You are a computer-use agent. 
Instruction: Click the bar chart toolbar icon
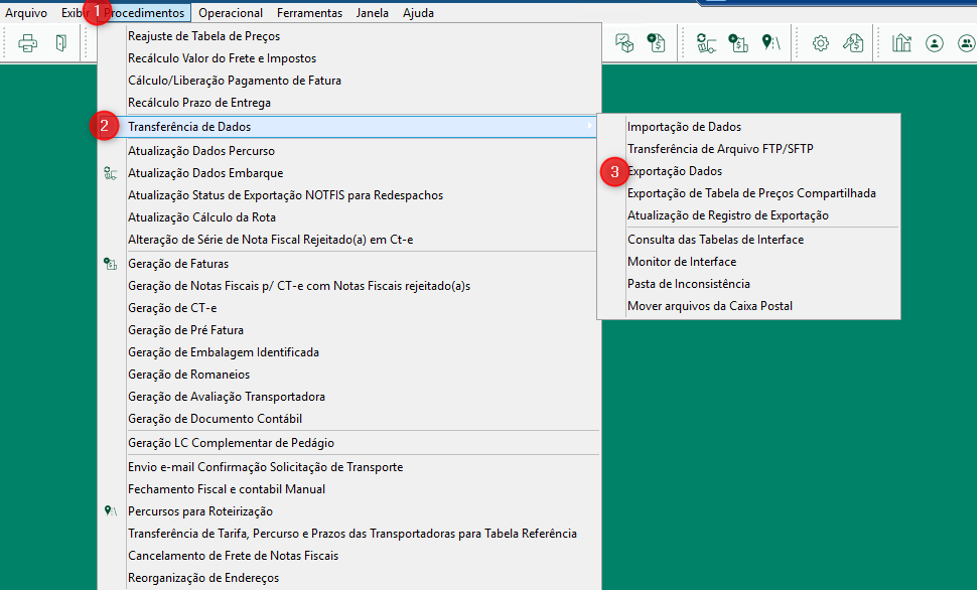pyautogui.click(x=902, y=43)
